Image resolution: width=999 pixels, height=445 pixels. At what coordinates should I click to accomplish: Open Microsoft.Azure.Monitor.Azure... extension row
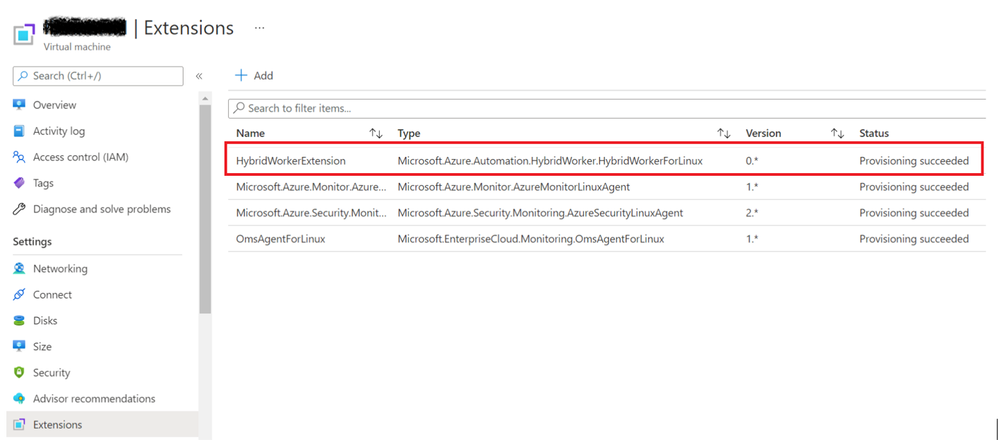[x=607, y=187]
